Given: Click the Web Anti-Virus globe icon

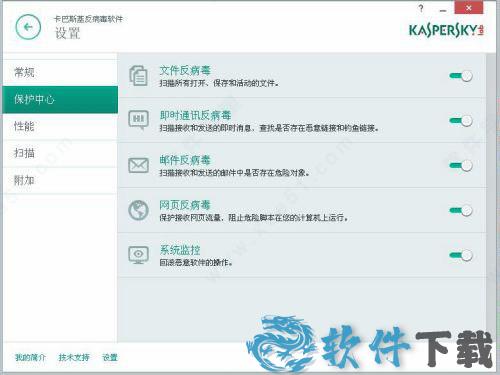Looking at the screenshot, I should pos(138,210).
